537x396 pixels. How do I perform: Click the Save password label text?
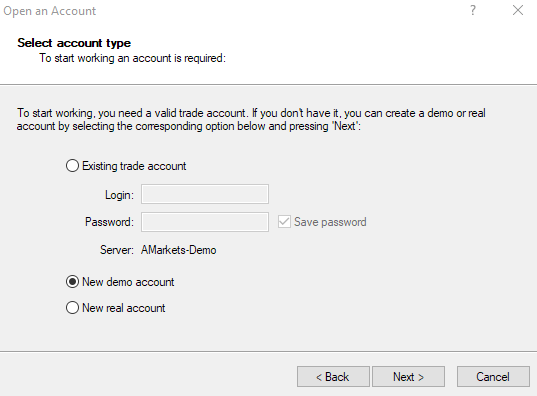pyautogui.click(x=330, y=222)
